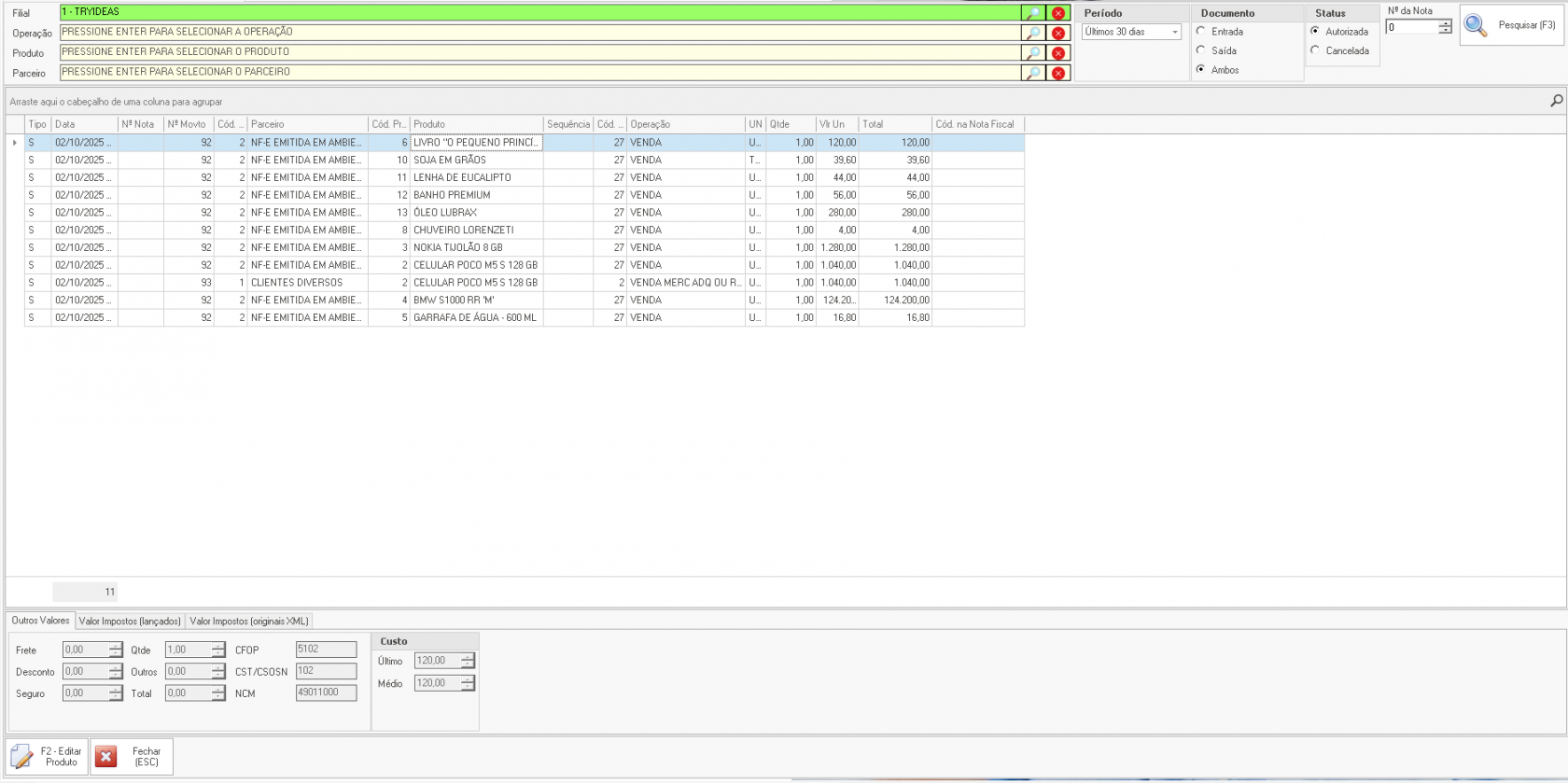Open Valor Impostos (originais XML) tab
The height and width of the screenshot is (783, 1568).
[x=248, y=622]
